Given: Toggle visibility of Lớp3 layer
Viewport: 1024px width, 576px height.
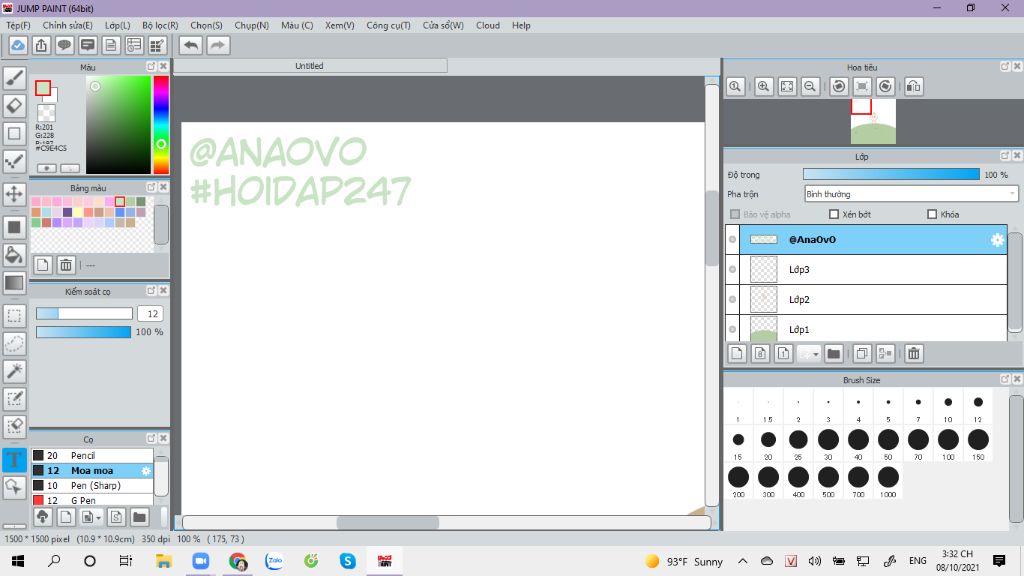Looking at the screenshot, I should point(732,270).
